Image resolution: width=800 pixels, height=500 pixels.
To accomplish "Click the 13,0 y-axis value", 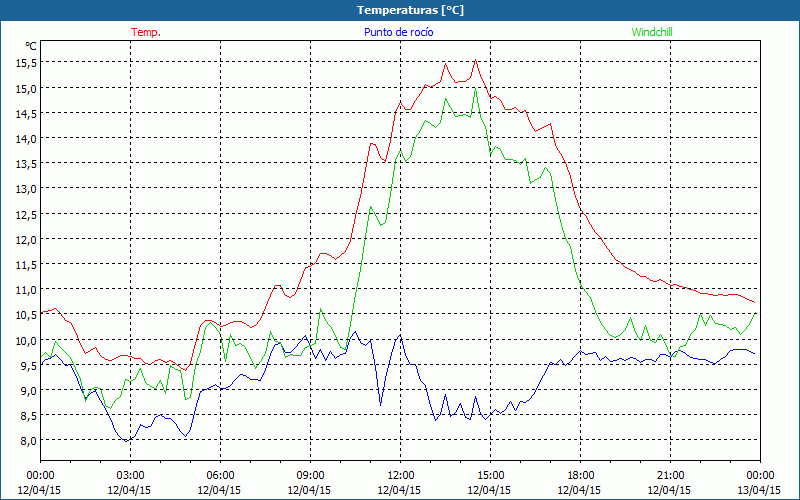I will [27, 189].
